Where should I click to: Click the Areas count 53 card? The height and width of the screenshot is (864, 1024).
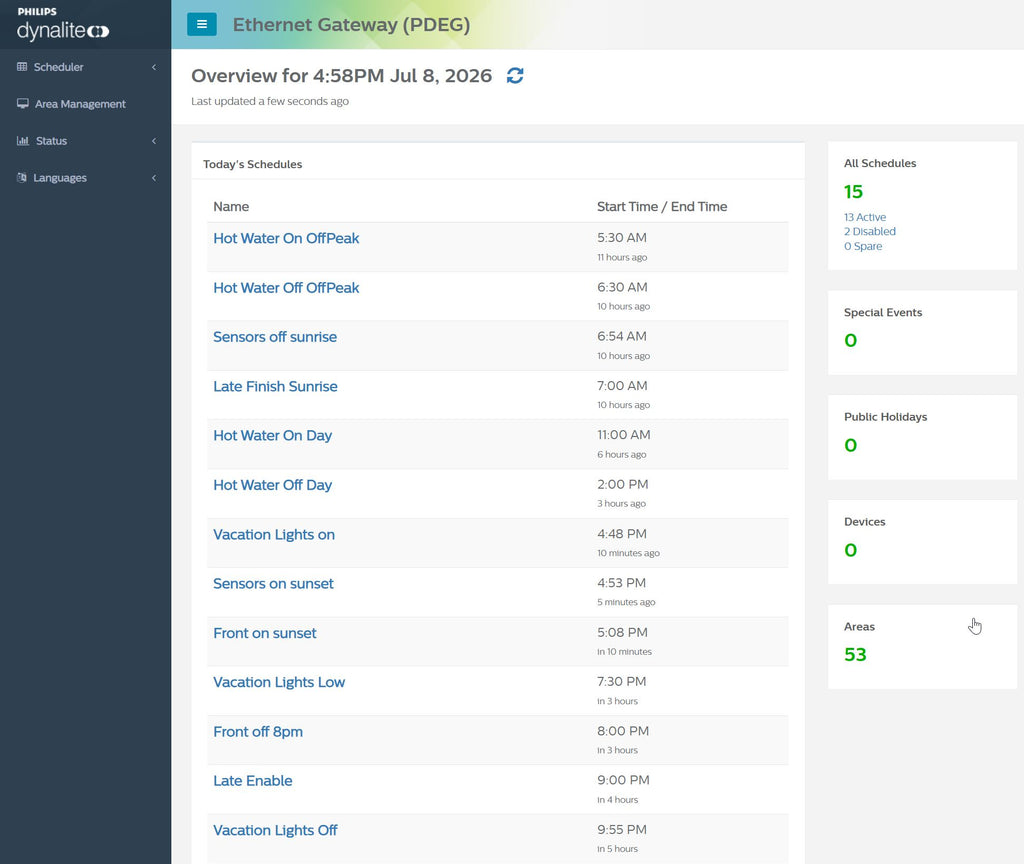922,647
